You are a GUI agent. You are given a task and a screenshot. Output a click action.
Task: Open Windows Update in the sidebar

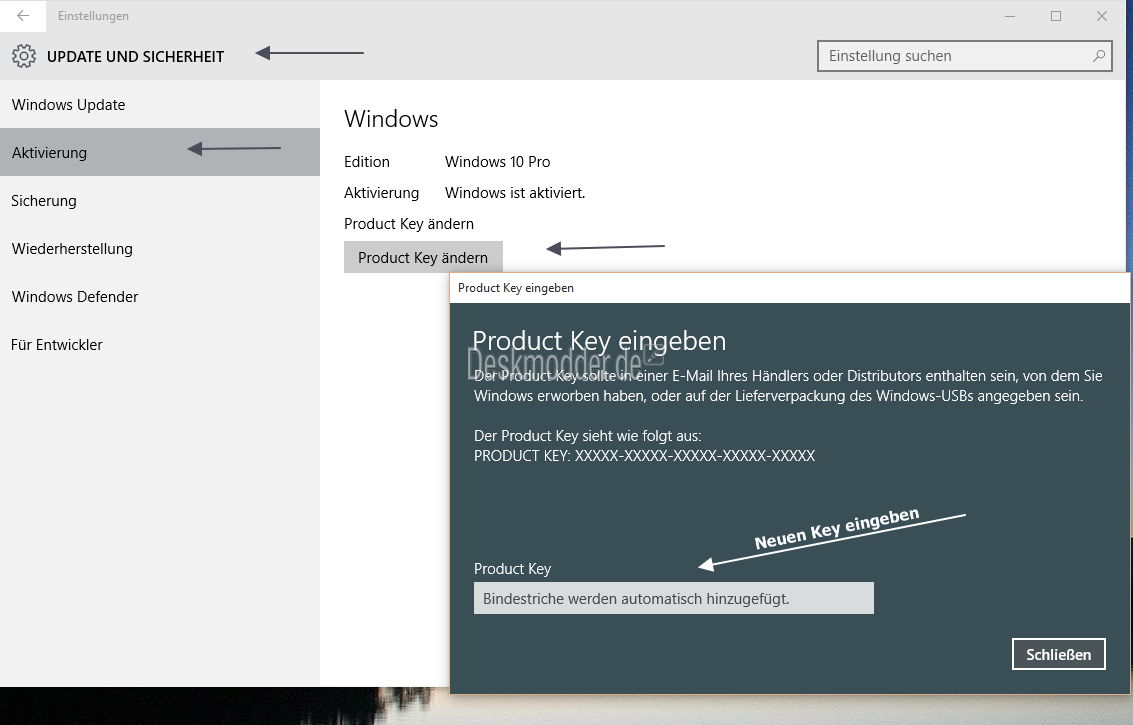pyautogui.click(x=160, y=105)
